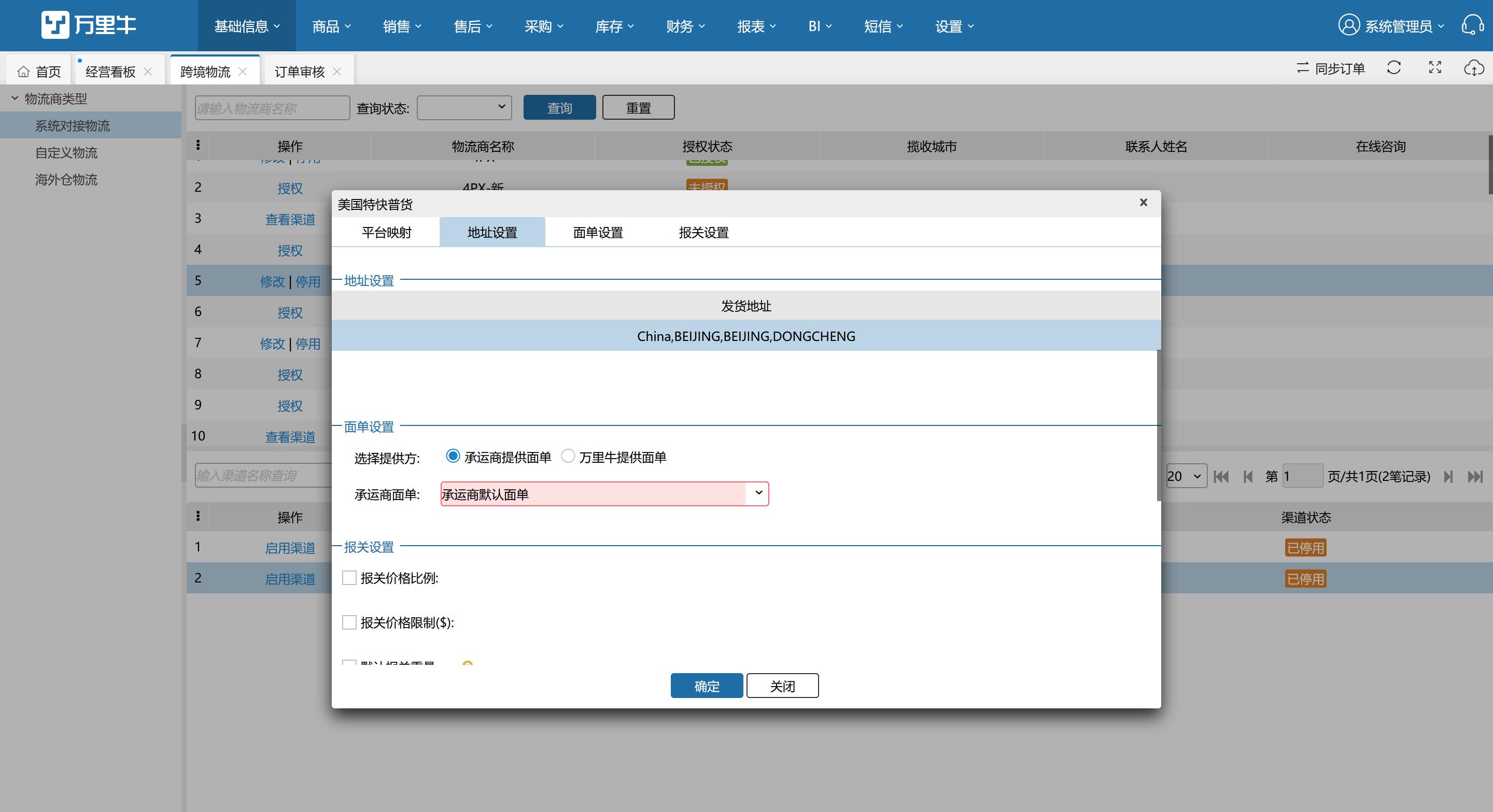The width and height of the screenshot is (1493, 812).
Task: Open BI menu
Action: (820, 25)
